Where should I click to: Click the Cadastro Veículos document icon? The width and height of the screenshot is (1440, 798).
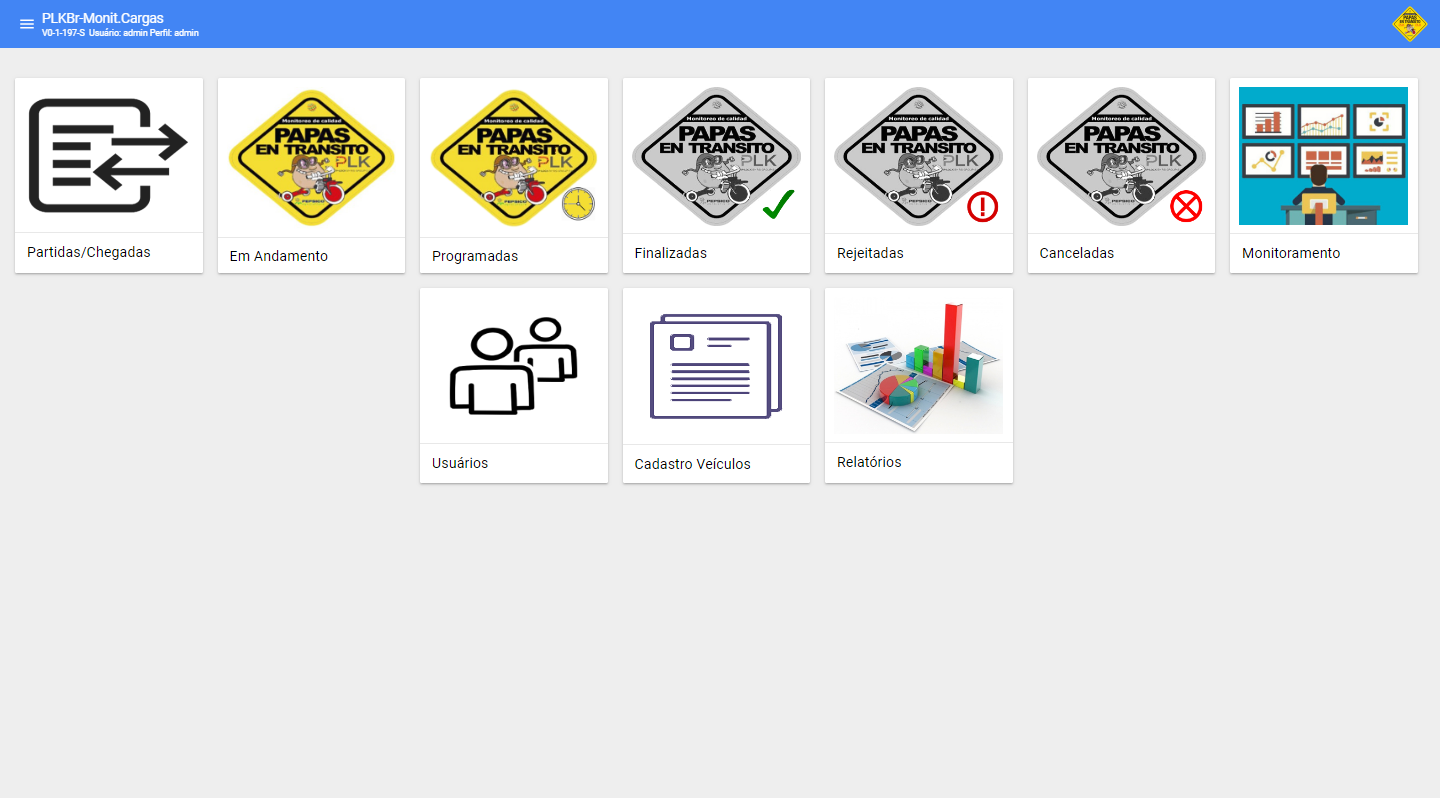pos(716,366)
